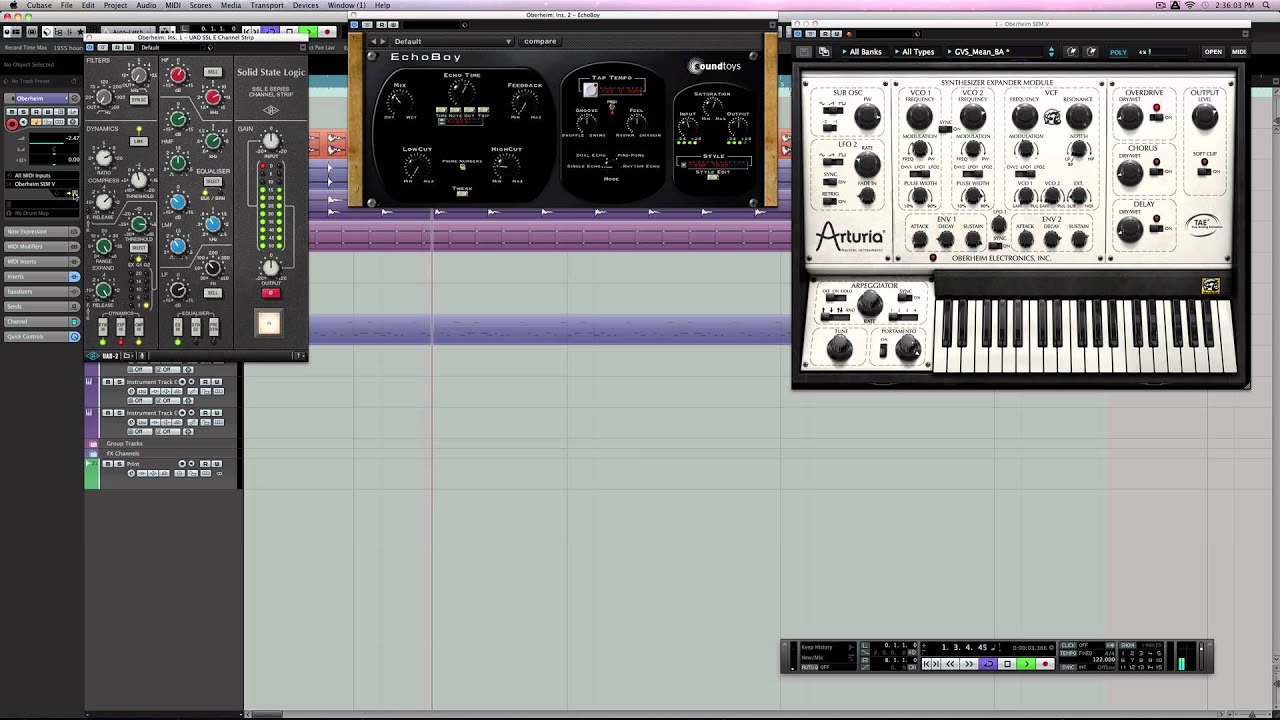Click the record enable button on Oberheim track

(x=13, y=124)
